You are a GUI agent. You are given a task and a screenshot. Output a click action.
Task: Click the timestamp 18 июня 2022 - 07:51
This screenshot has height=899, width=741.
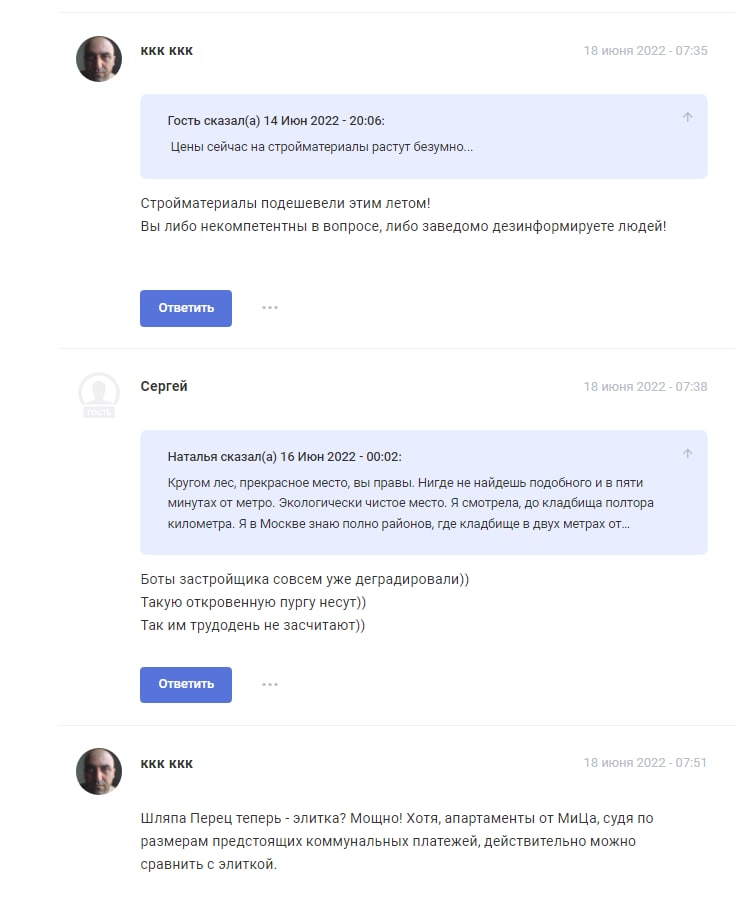pos(645,763)
